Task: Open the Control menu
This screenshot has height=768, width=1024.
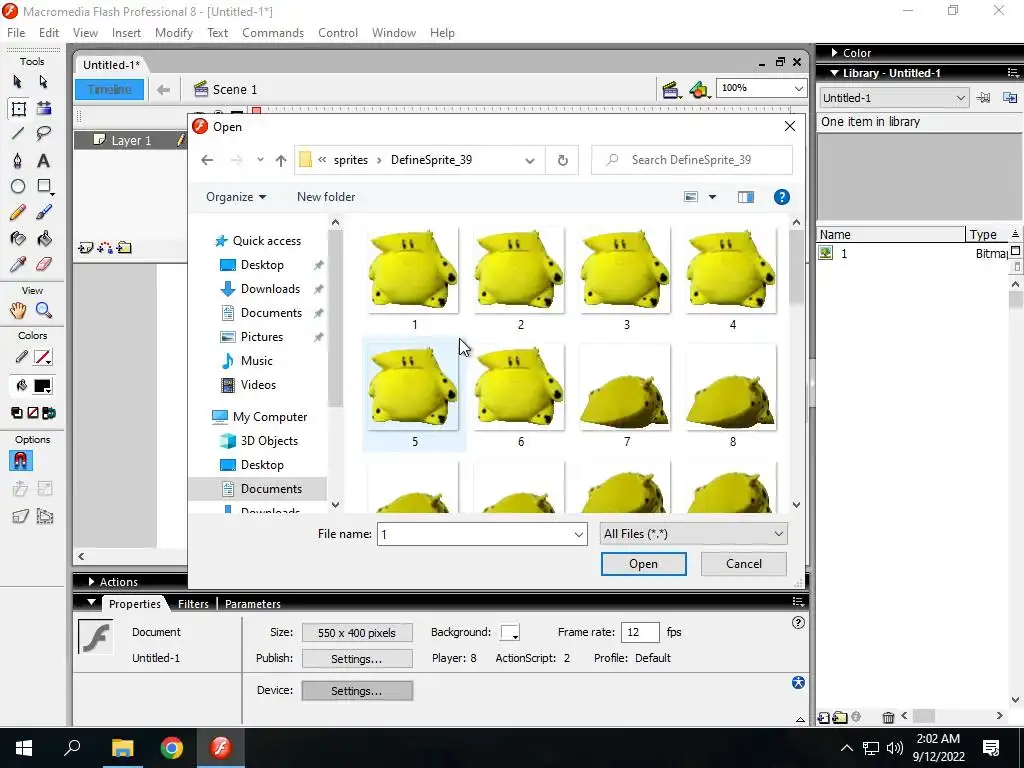Action: [338, 33]
